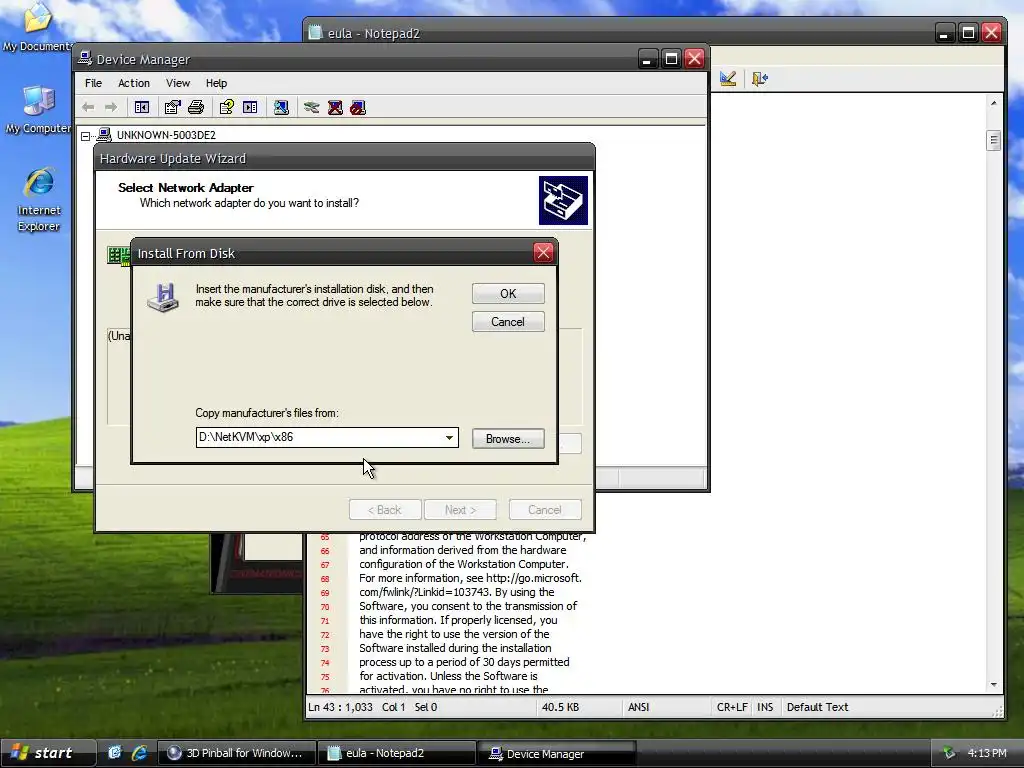Screen dimensions: 1024x768
Task: Click the Show Desktop quick launch icon
Action: click(x=114, y=753)
